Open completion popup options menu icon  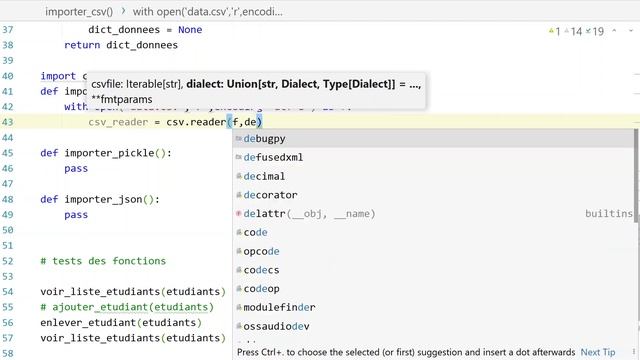click(634, 352)
